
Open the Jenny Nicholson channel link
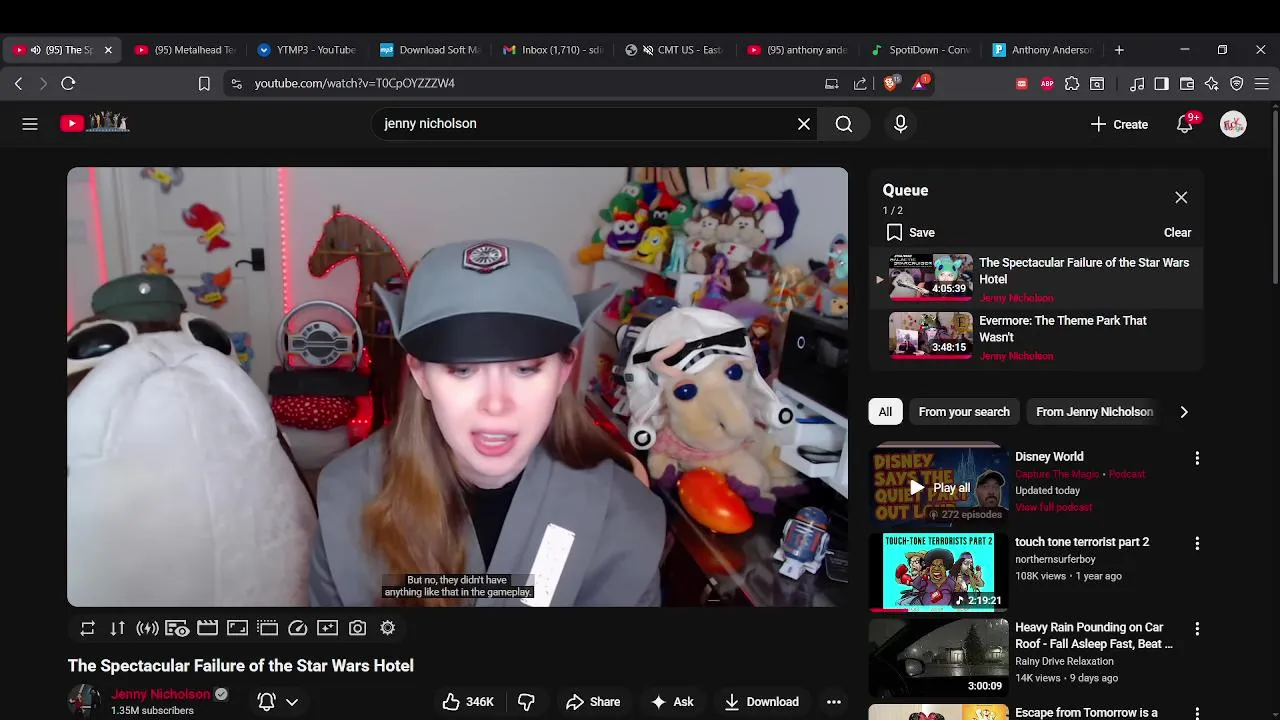(161, 694)
